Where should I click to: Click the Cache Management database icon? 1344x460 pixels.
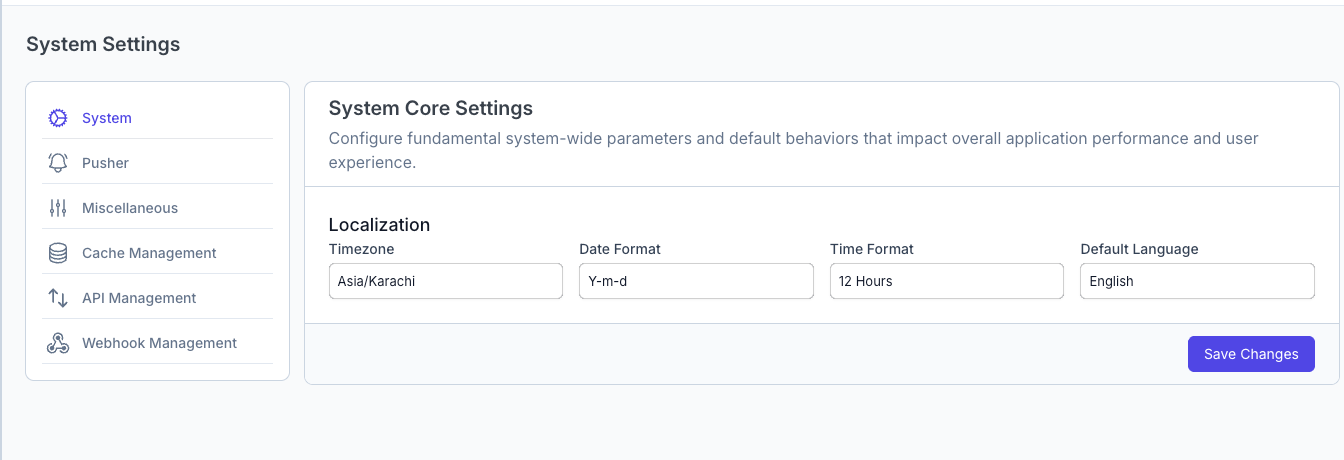pos(58,253)
